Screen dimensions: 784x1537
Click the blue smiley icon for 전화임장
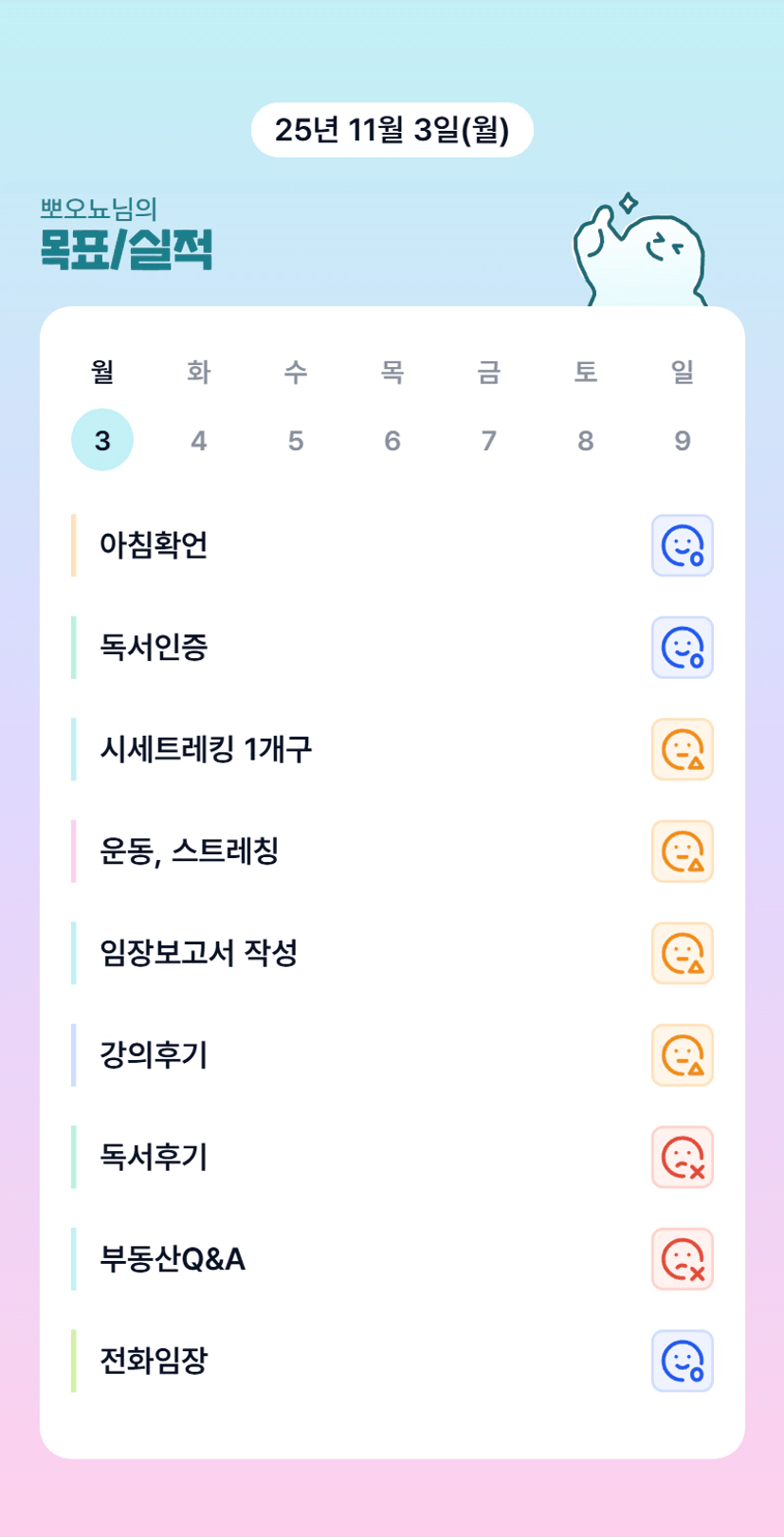click(x=682, y=1361)
